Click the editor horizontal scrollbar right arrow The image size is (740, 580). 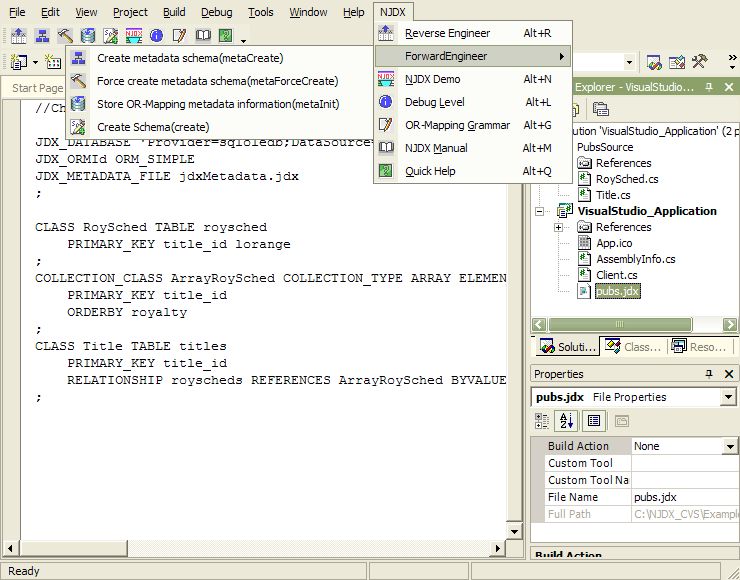click(x=497, y=548)
